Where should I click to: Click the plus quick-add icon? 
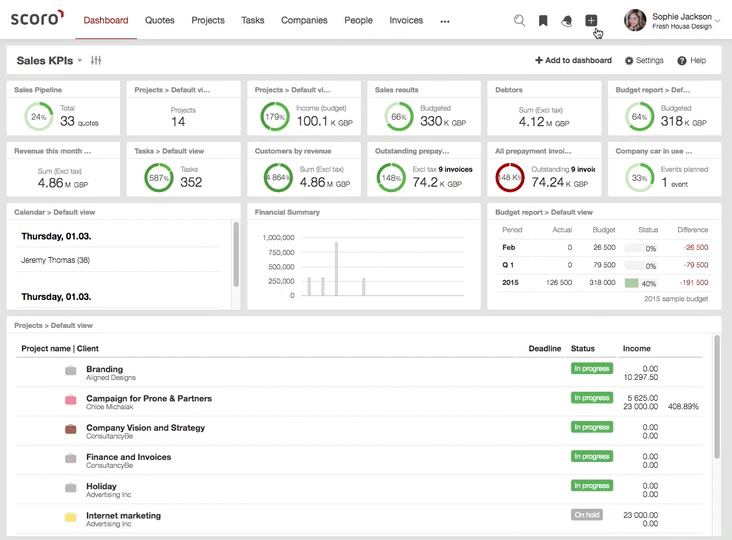click(x=591, y=20)
